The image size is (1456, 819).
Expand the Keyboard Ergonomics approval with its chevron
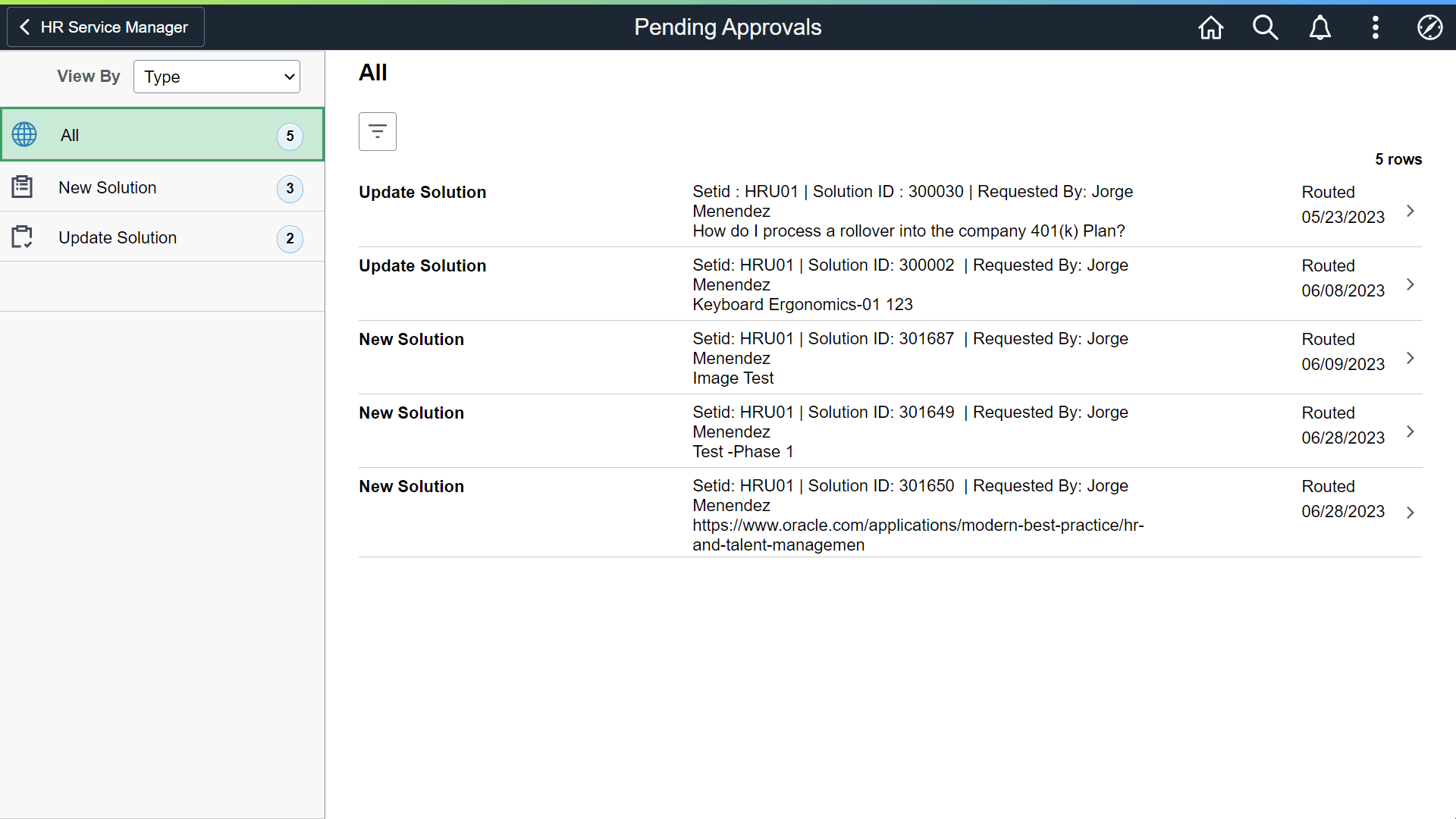click(x=1410, y=284)
